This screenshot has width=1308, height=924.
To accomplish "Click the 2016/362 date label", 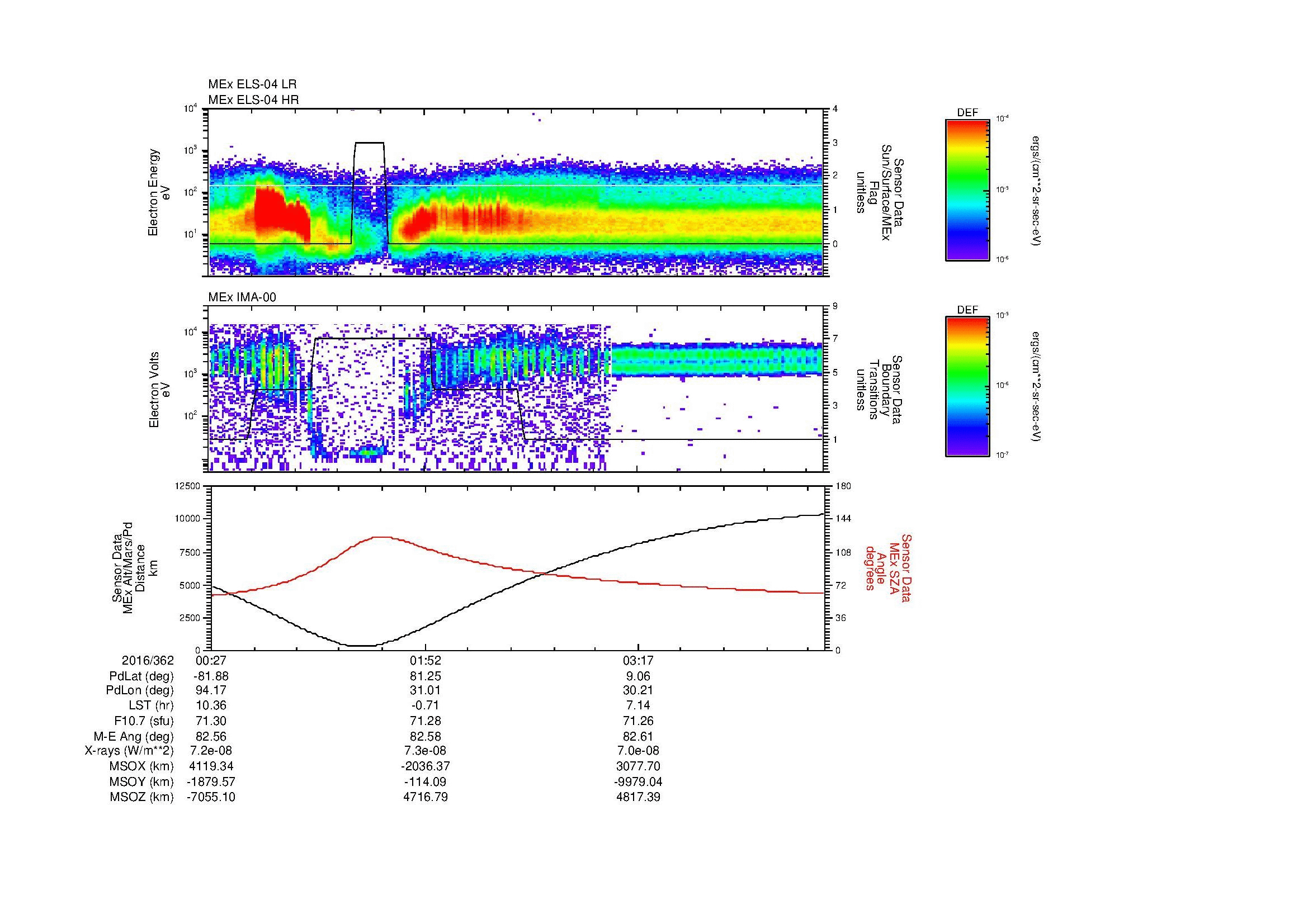I will [148, 660].
